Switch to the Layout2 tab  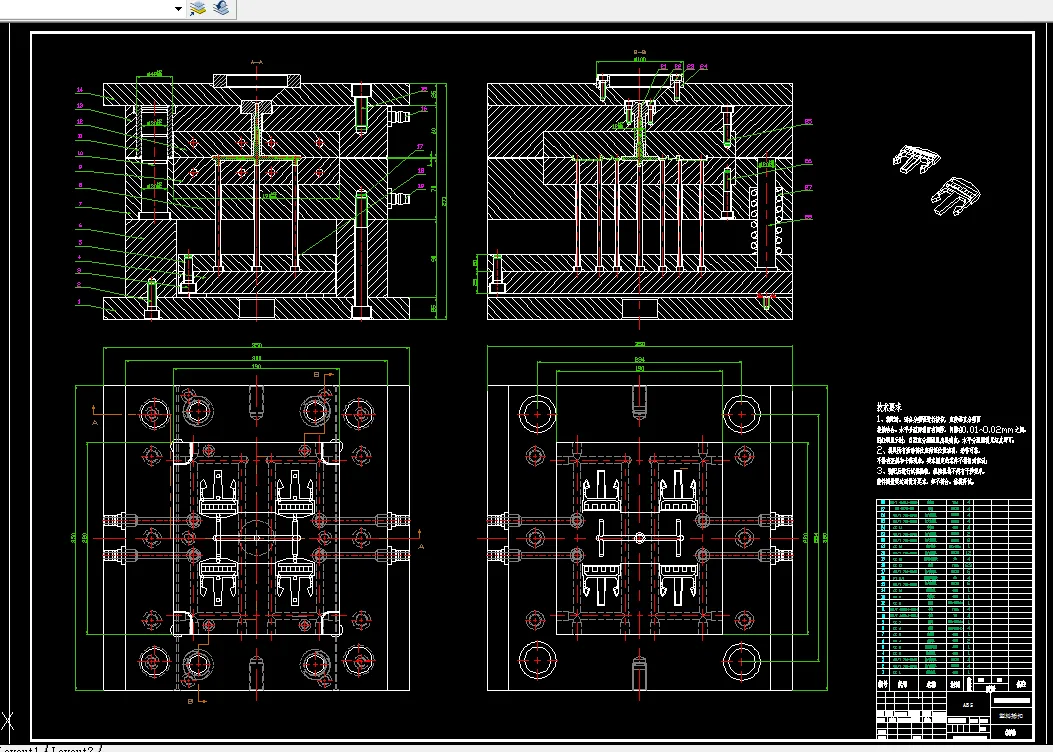click(73, 748)
